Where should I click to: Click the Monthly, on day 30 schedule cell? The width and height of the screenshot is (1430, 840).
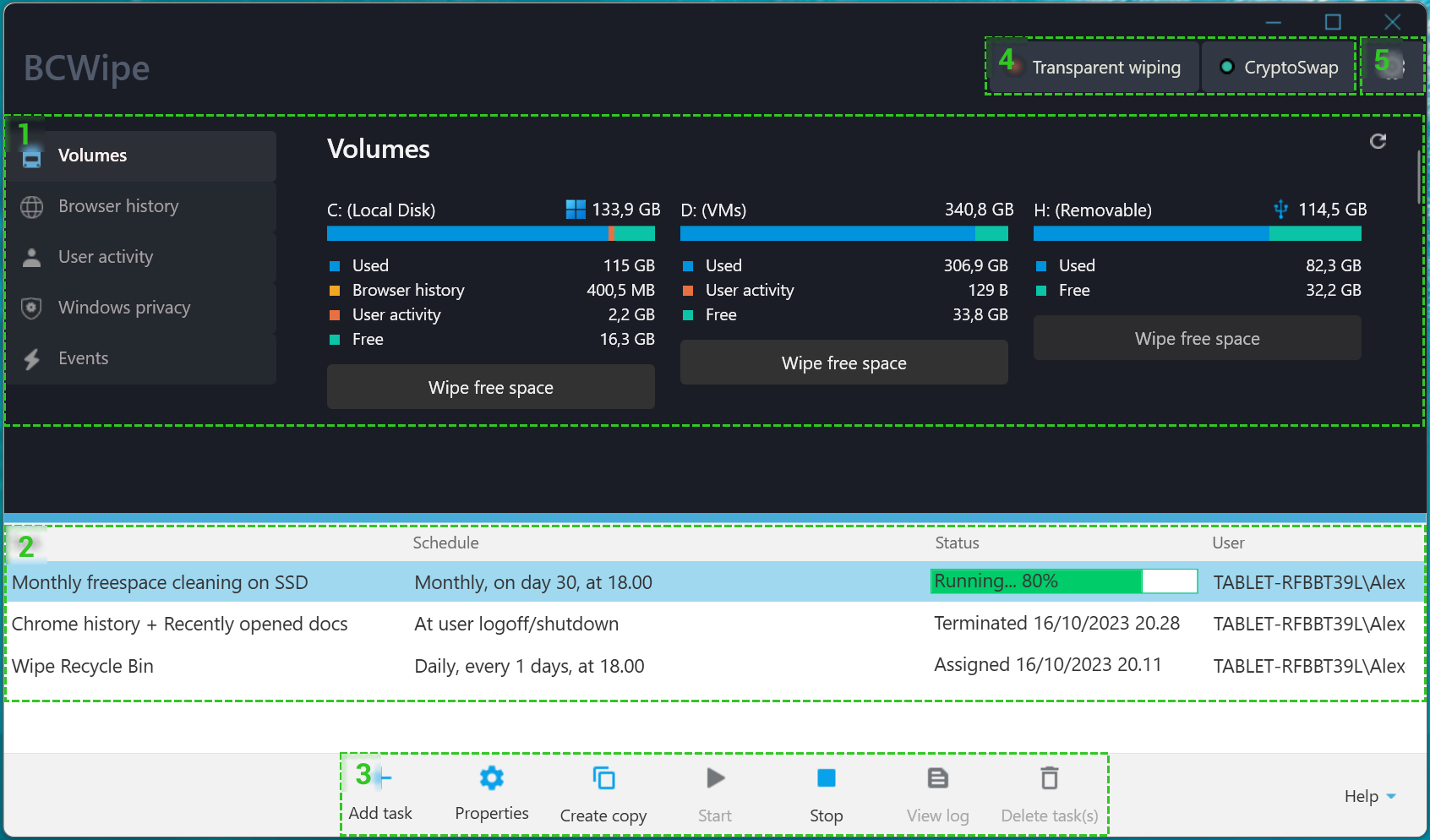(533, 582)
